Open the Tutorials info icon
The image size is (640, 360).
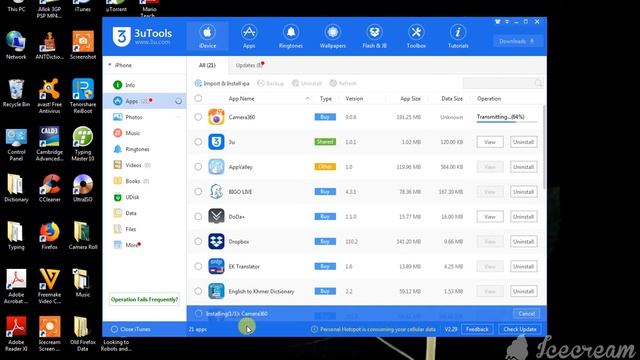pyautogui.click(x=458, y=32)
